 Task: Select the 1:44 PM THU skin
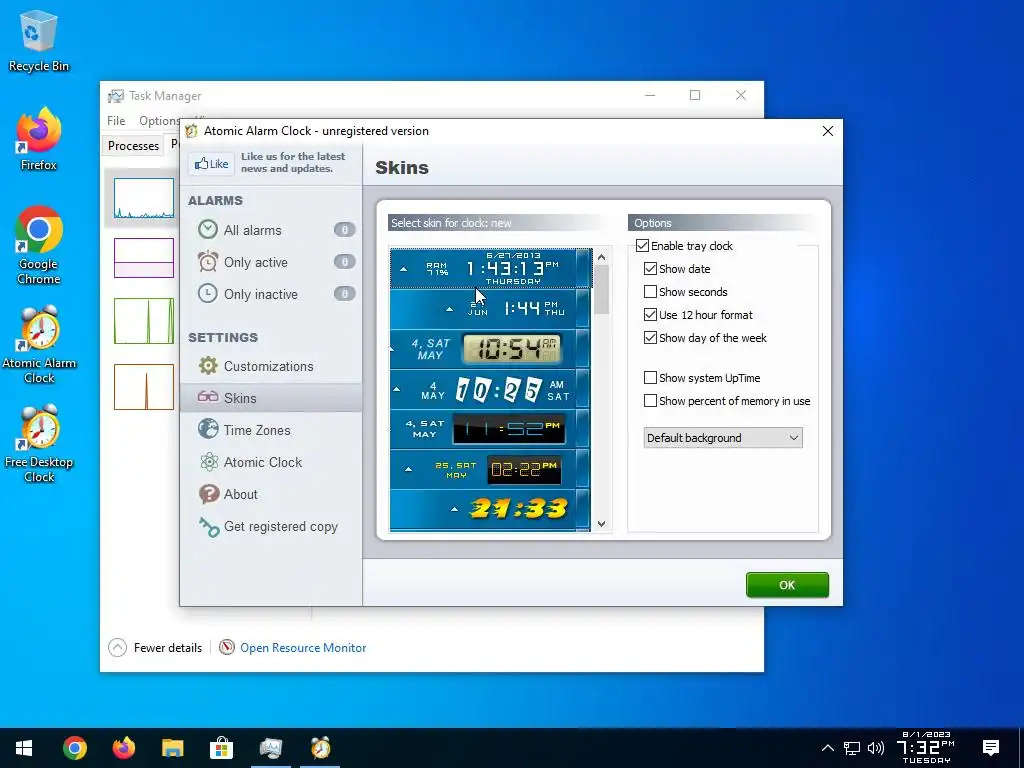coord(490,308)
